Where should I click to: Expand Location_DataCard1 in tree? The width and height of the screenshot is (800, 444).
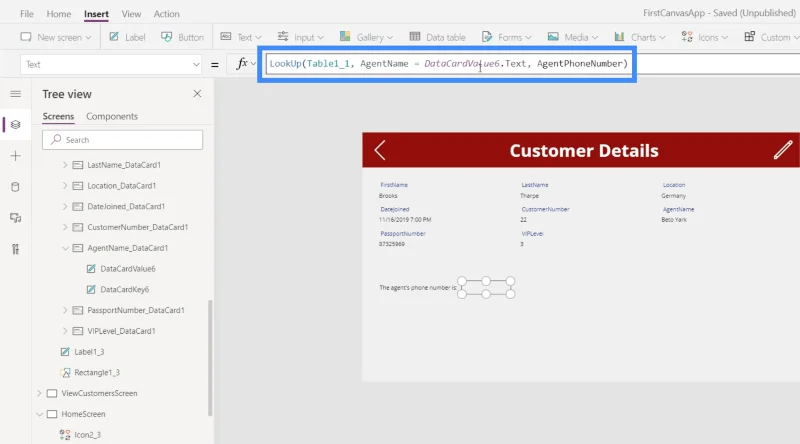tap(65, 186)
